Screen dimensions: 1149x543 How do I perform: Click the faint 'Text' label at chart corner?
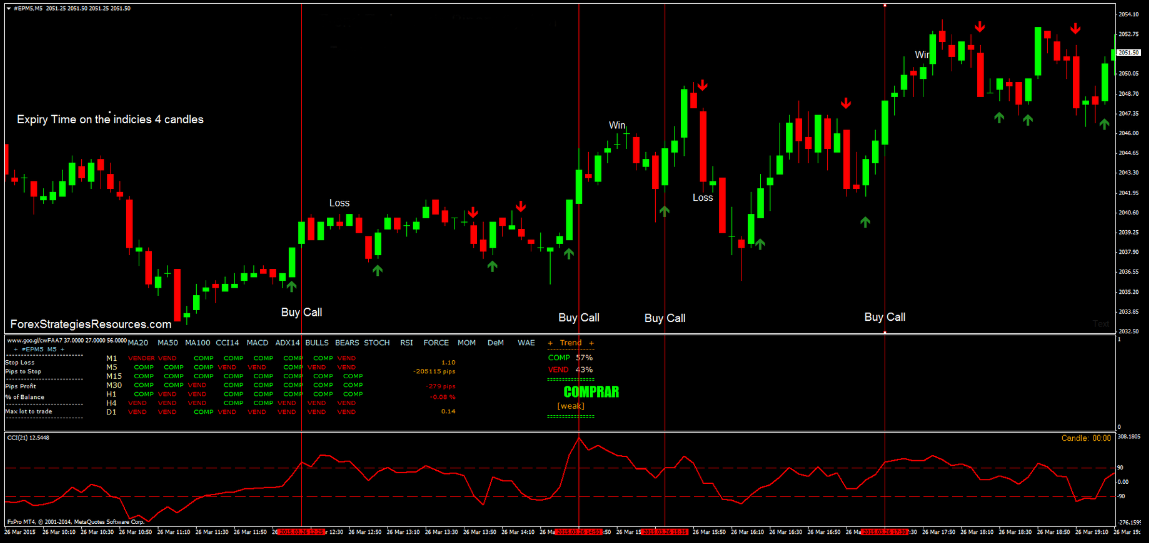1101,323
